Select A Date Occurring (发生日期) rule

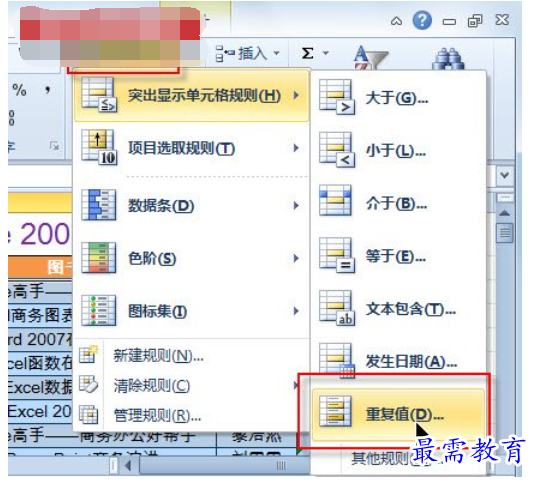click(398, 361)
